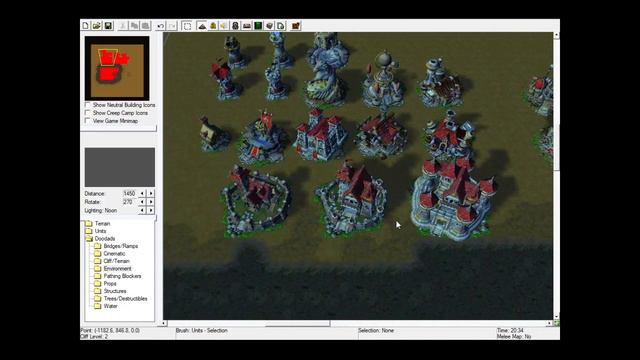This screenshot has width=640, height=360.
Task: Open the Object manager cube icon
Action: coord(269,26)
